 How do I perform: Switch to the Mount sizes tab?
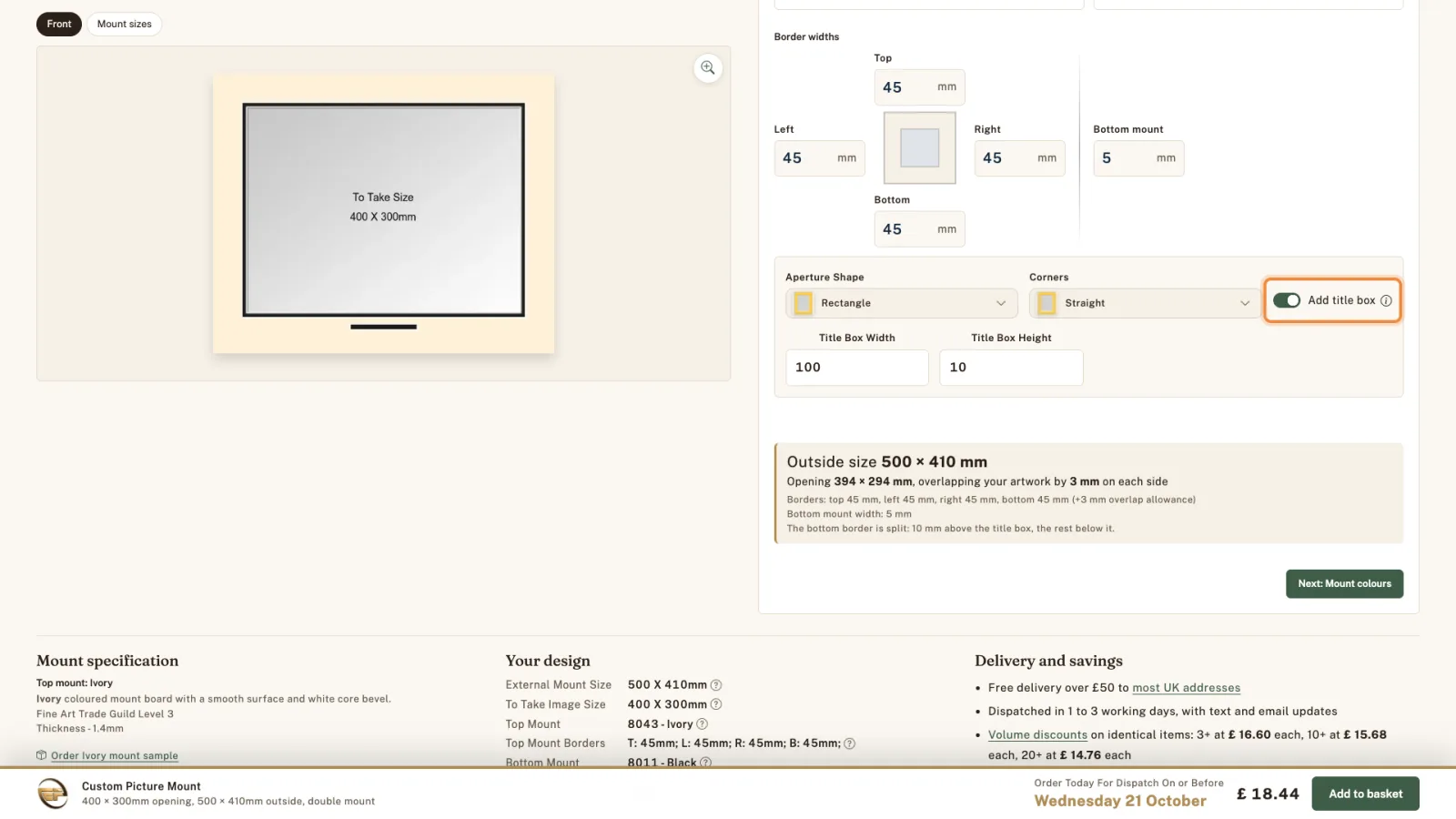point(125,24)
